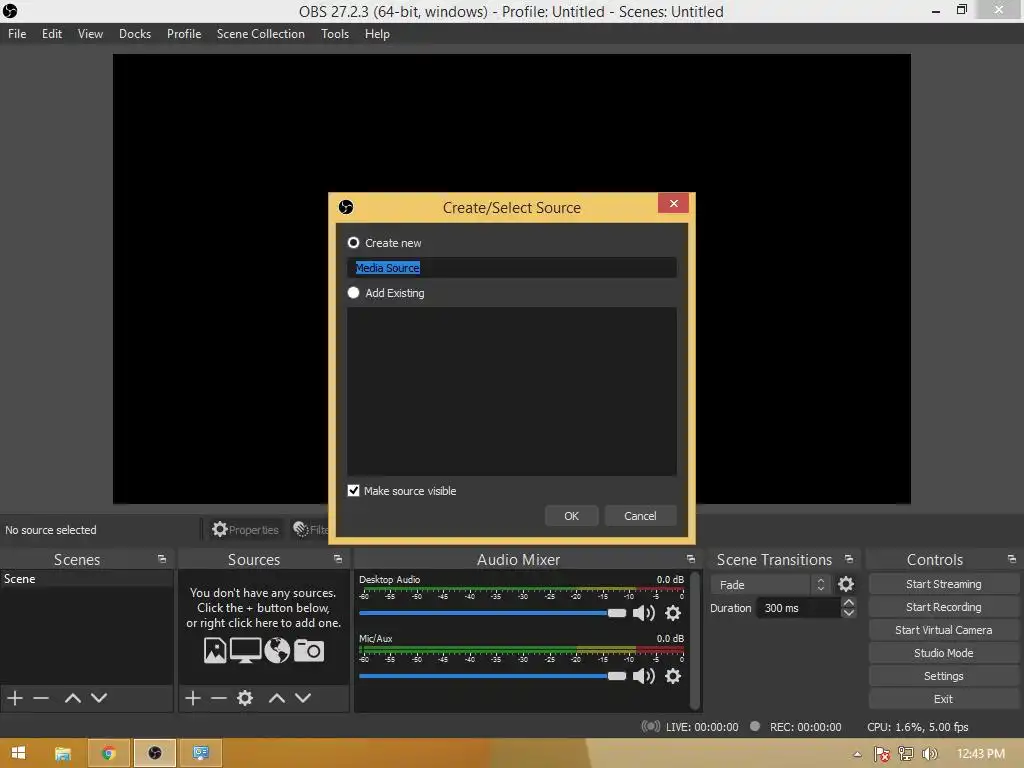Open the Profile menu
Viewport: 1024px width, 768px height.
(184, 34)
